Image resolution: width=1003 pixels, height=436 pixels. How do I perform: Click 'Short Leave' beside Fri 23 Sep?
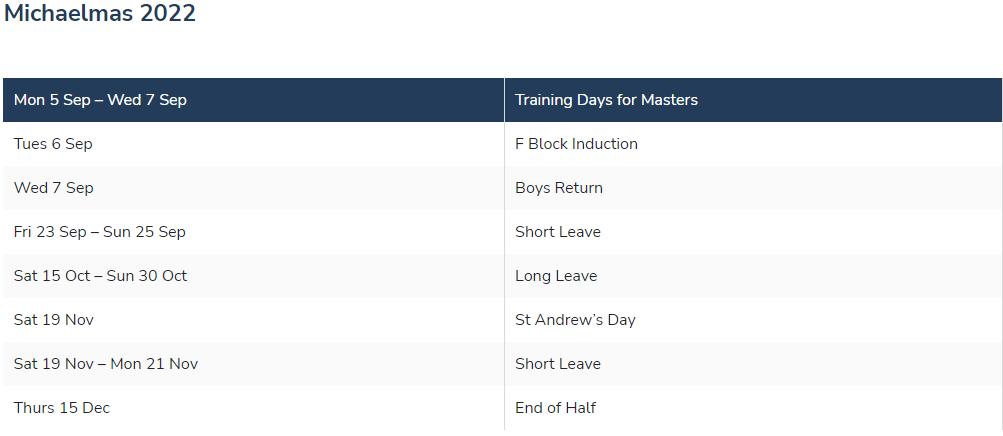coord(558,232)
